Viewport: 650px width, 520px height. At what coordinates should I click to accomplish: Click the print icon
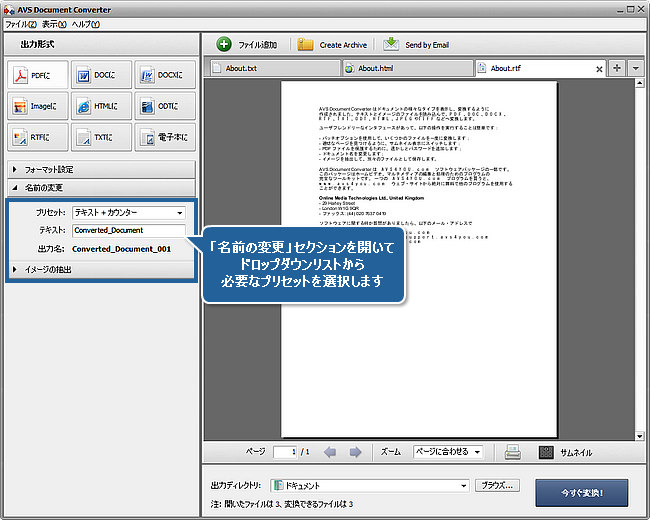pyautogui.click(x=513, y=452)
